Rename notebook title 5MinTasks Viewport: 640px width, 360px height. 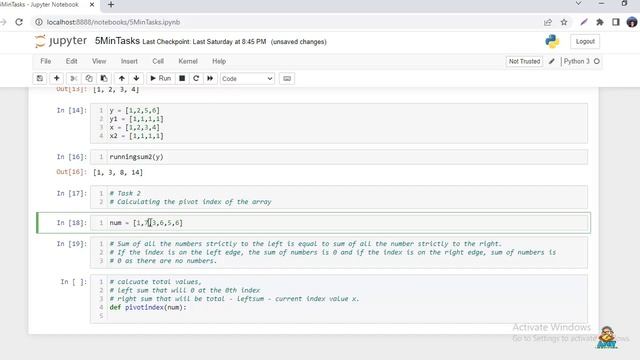coord(118,41)
